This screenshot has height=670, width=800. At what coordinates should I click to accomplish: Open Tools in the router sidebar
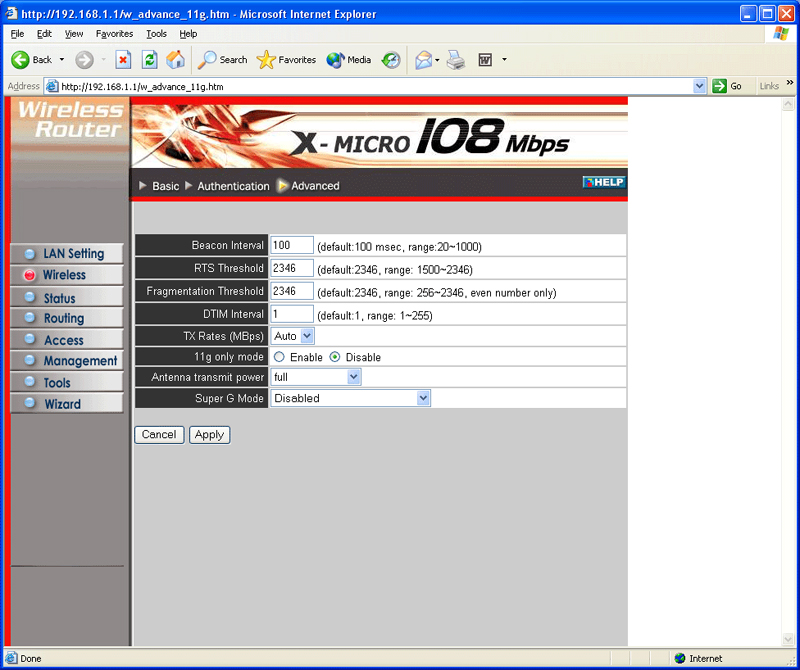coord(67,382)
